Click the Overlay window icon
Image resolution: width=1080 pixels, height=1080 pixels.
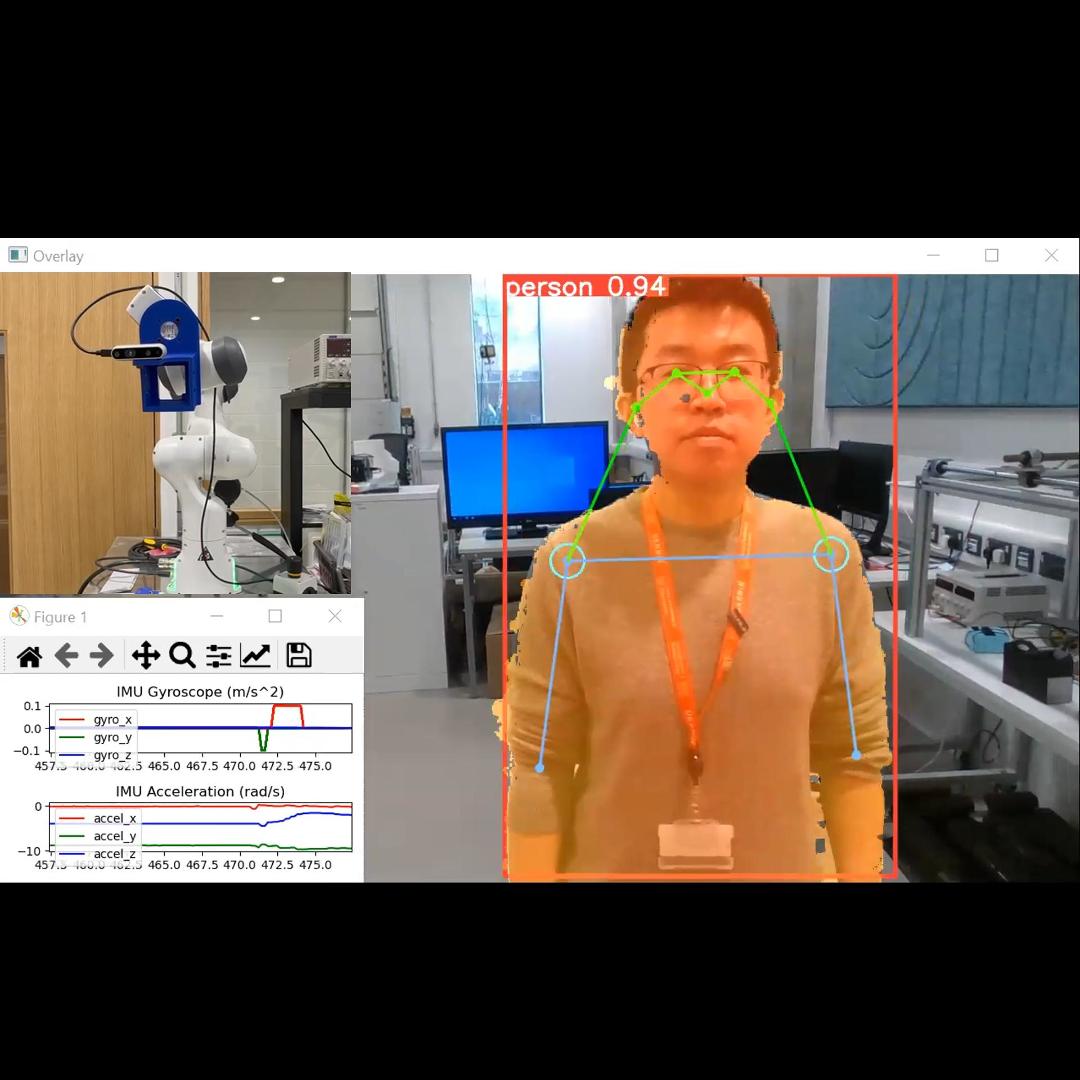coord(18,256)
